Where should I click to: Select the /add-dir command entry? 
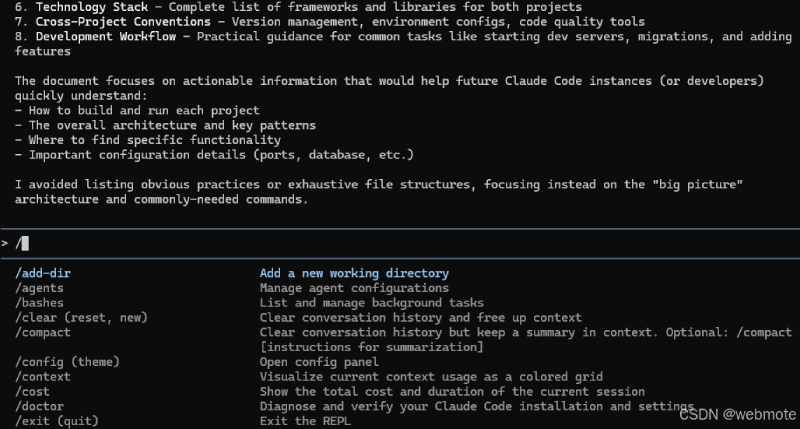click(43, 273)
